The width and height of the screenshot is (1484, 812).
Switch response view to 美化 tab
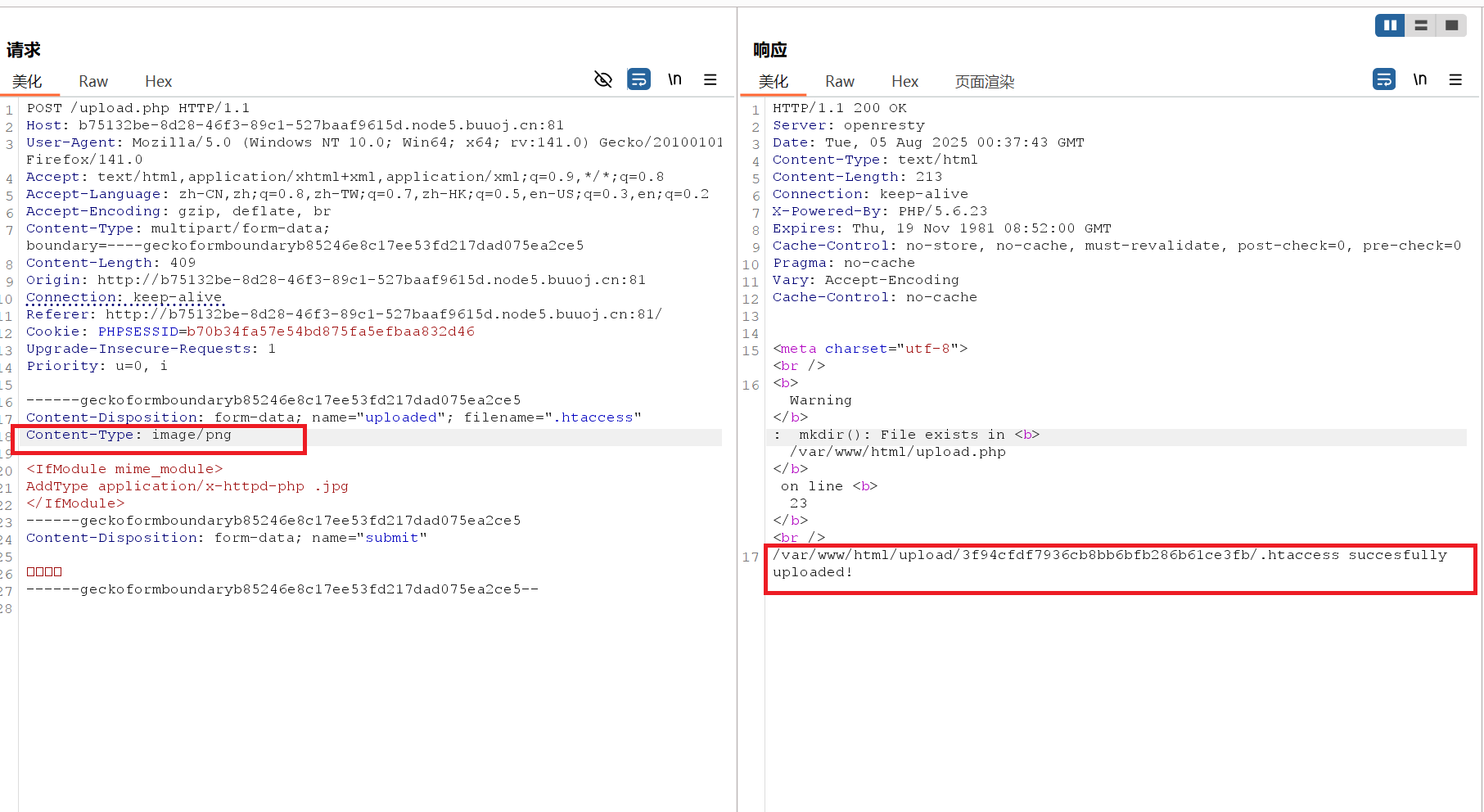click(x=774, y=81)
